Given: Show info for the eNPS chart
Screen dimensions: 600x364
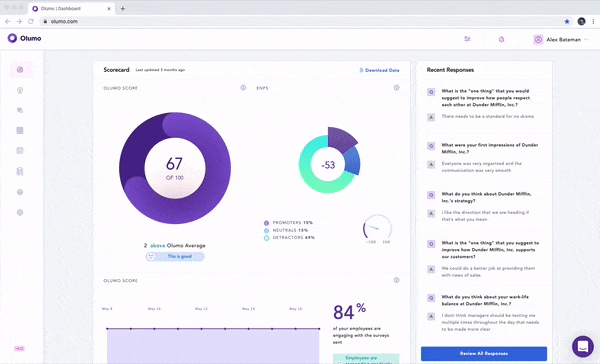Looking at the screenshot, I should (x=396, y=88).
